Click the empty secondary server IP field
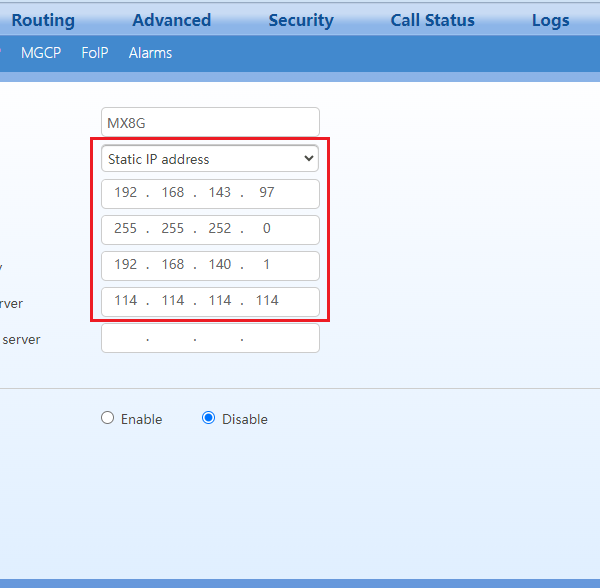This screenshot has height=588, width=600. (210, 338)
